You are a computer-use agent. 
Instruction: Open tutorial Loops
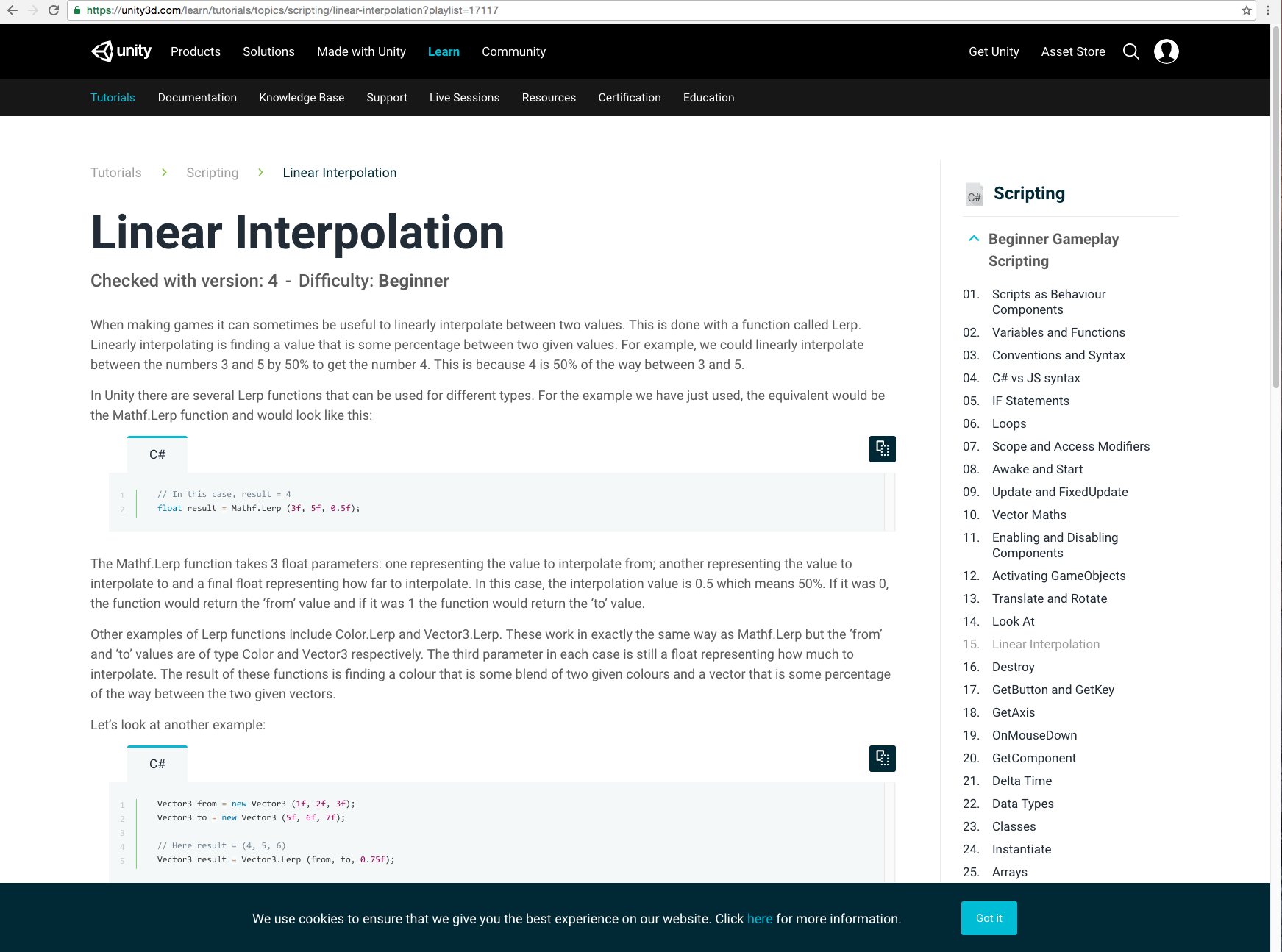(1009, 423)
